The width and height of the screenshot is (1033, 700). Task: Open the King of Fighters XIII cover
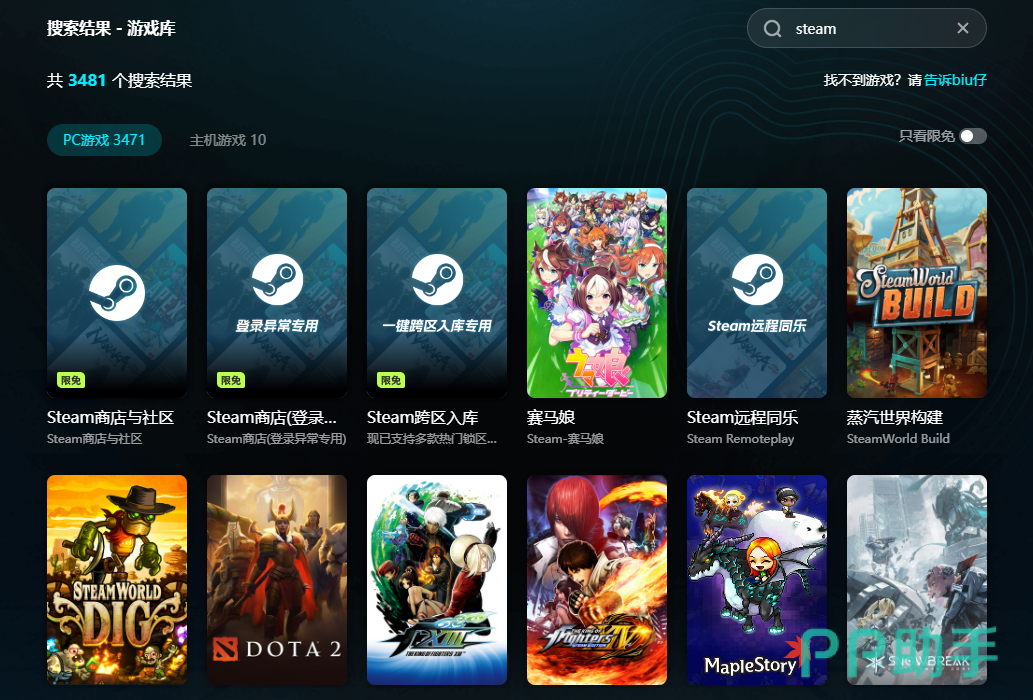pyautogui.click(x=437, y=579)
